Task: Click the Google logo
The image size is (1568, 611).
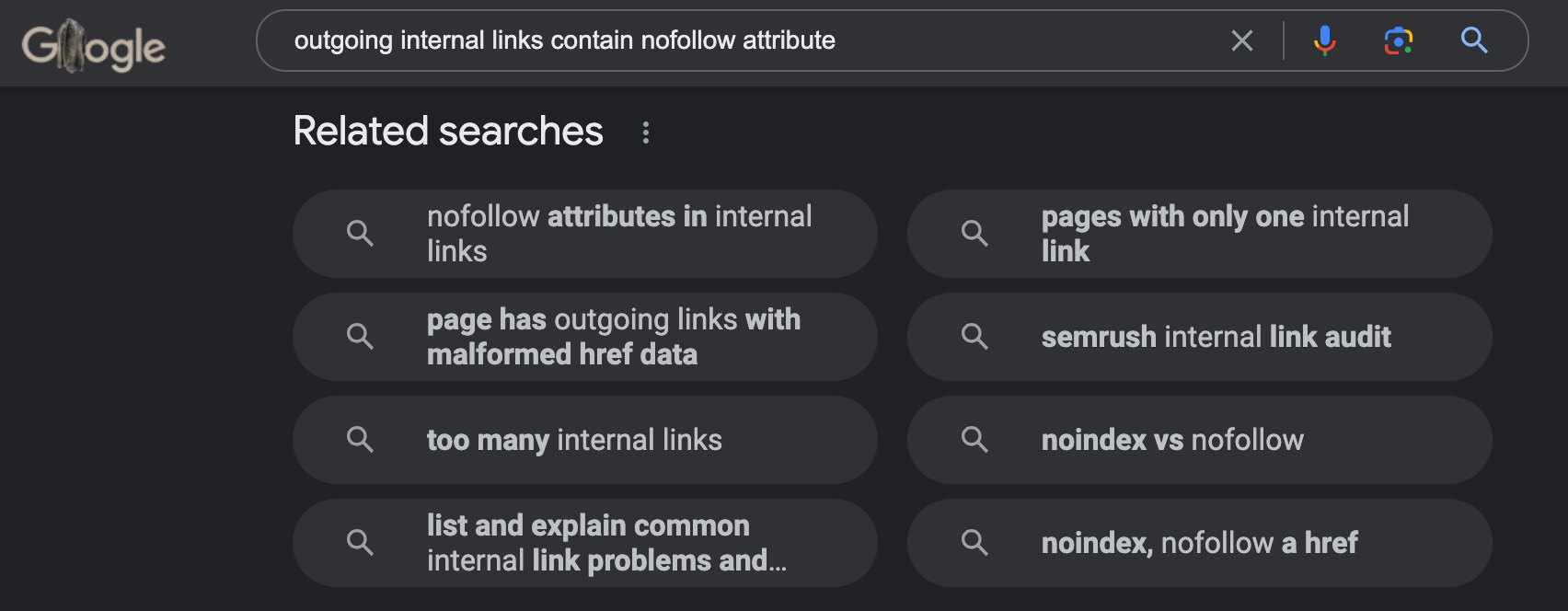Action: pos(94,46)
